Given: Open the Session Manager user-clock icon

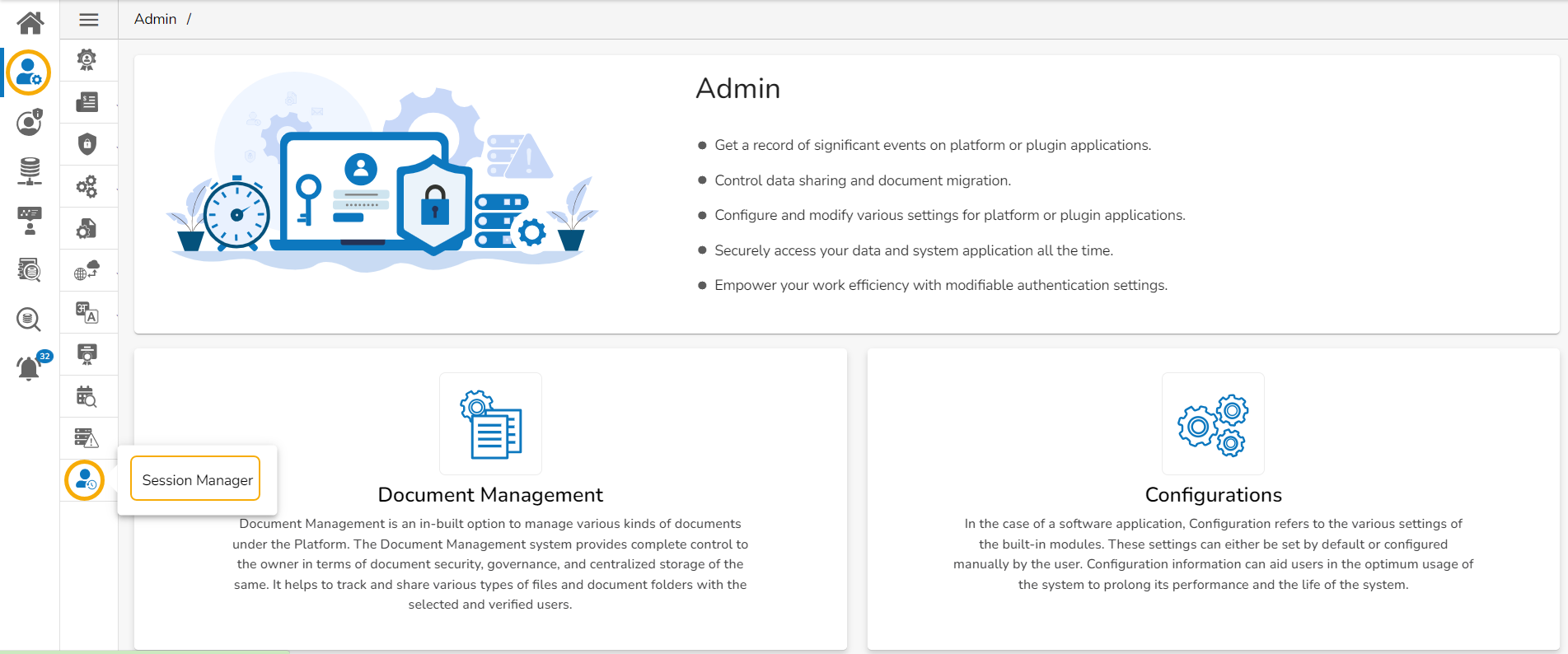Looking at the screenshot, I should (85, 480).
